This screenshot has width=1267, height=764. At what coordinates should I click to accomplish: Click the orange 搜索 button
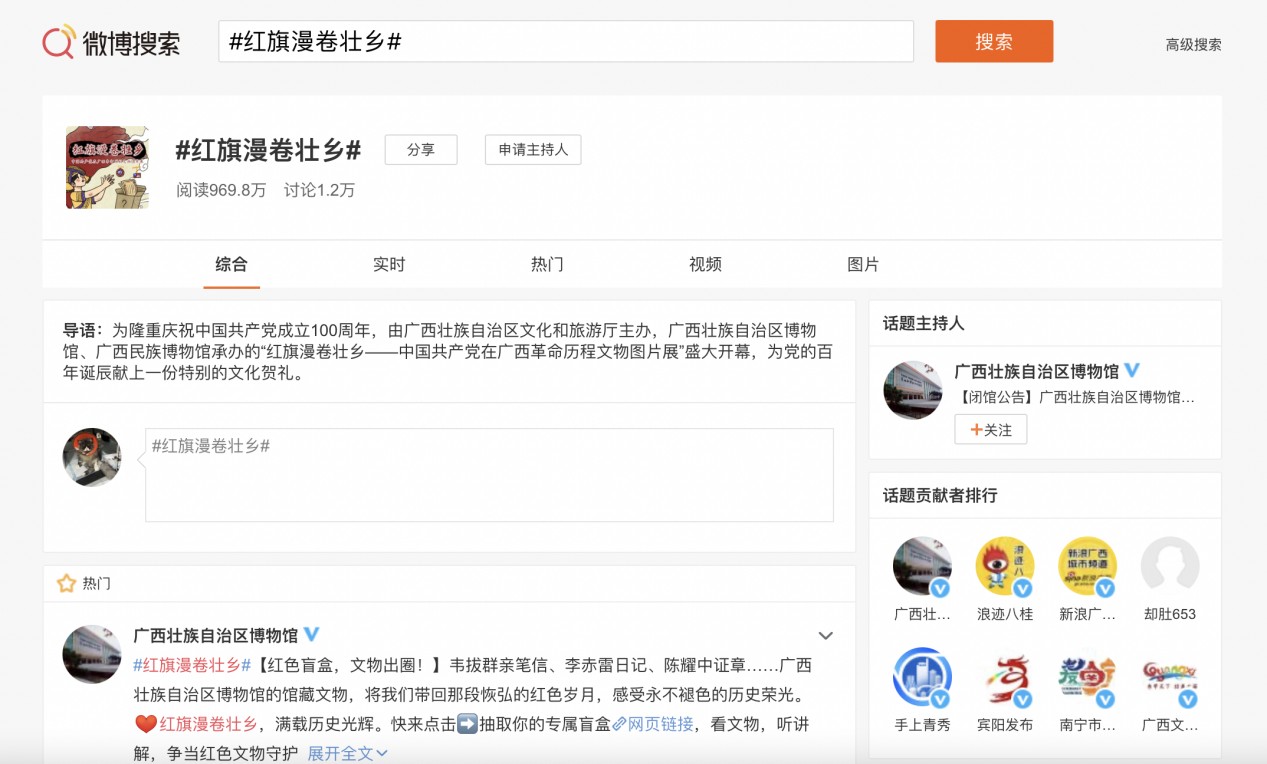994,41
